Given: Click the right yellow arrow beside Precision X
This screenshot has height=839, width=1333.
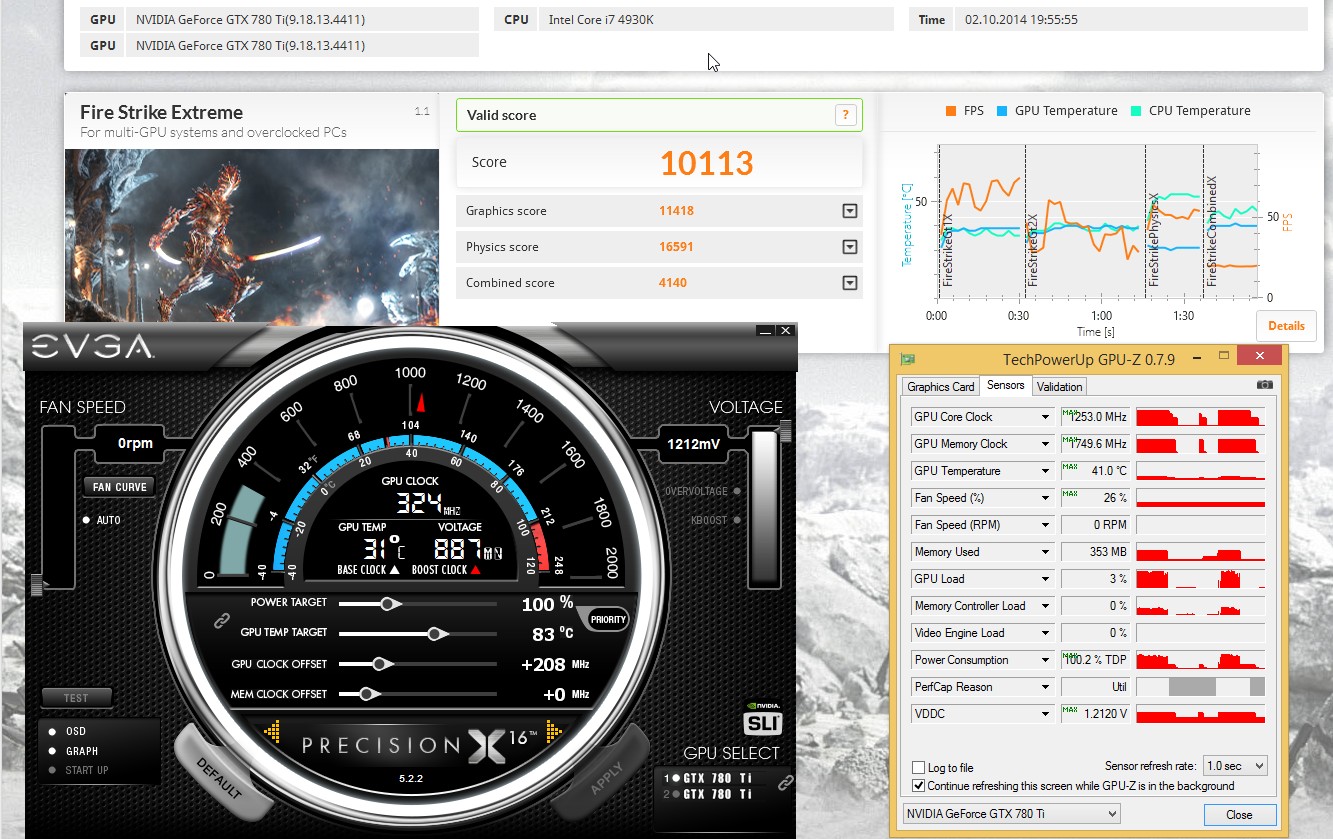Looking at the screenshot, I should tap(553, 732).
